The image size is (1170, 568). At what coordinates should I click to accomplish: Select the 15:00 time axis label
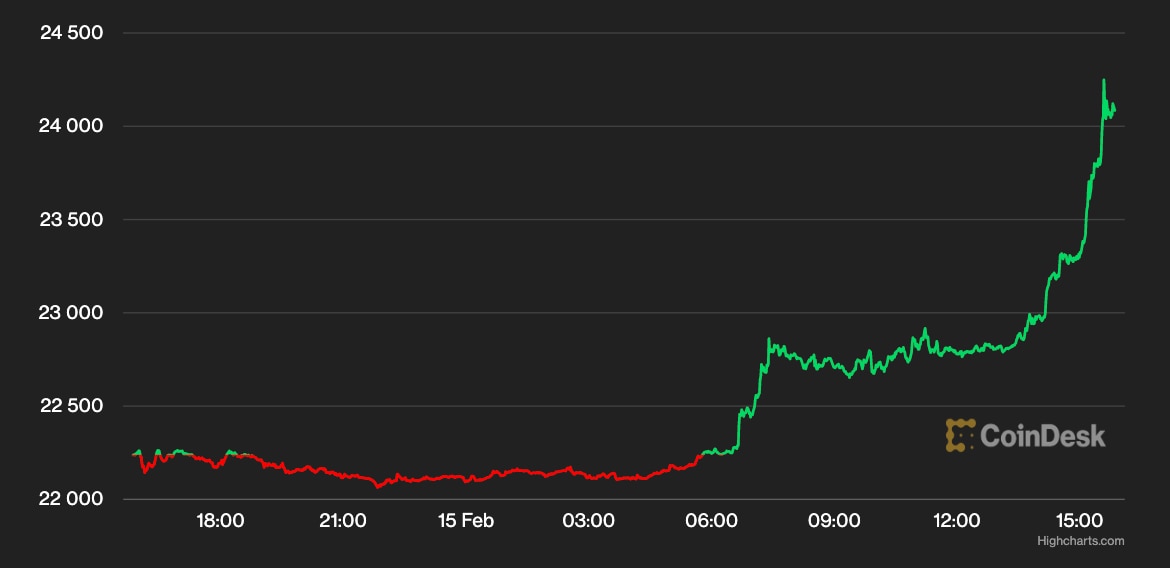click(x=1080, y=521)
